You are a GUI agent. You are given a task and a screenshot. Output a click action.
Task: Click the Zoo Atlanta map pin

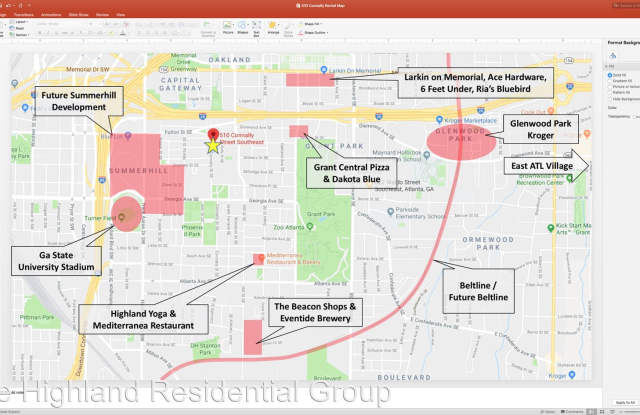(310, 226)
